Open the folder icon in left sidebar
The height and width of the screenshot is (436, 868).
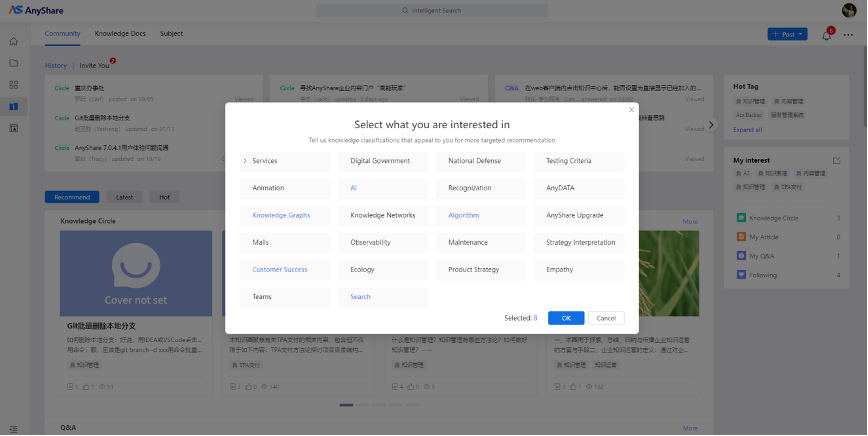click(x=13, y=63)
